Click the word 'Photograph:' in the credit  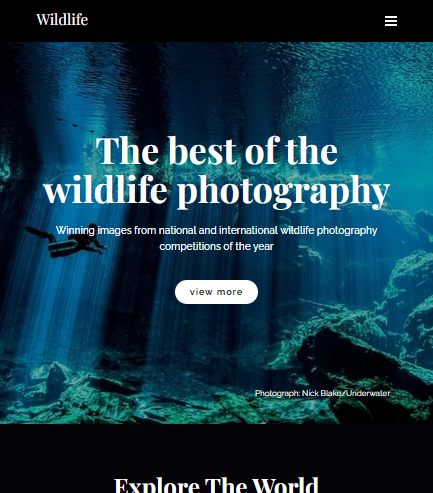pos(277,393)
